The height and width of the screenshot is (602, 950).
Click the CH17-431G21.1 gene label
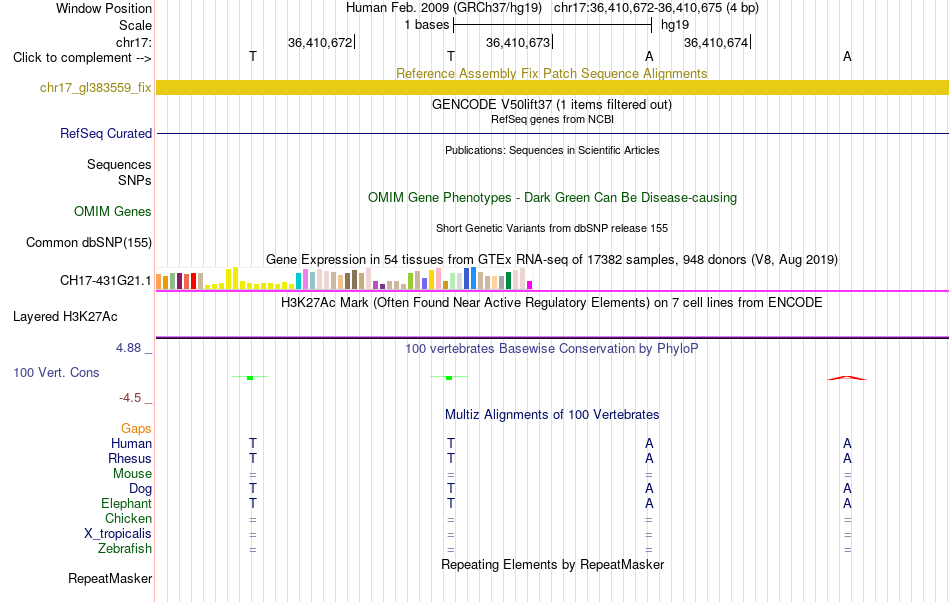(x=105, y=280)
